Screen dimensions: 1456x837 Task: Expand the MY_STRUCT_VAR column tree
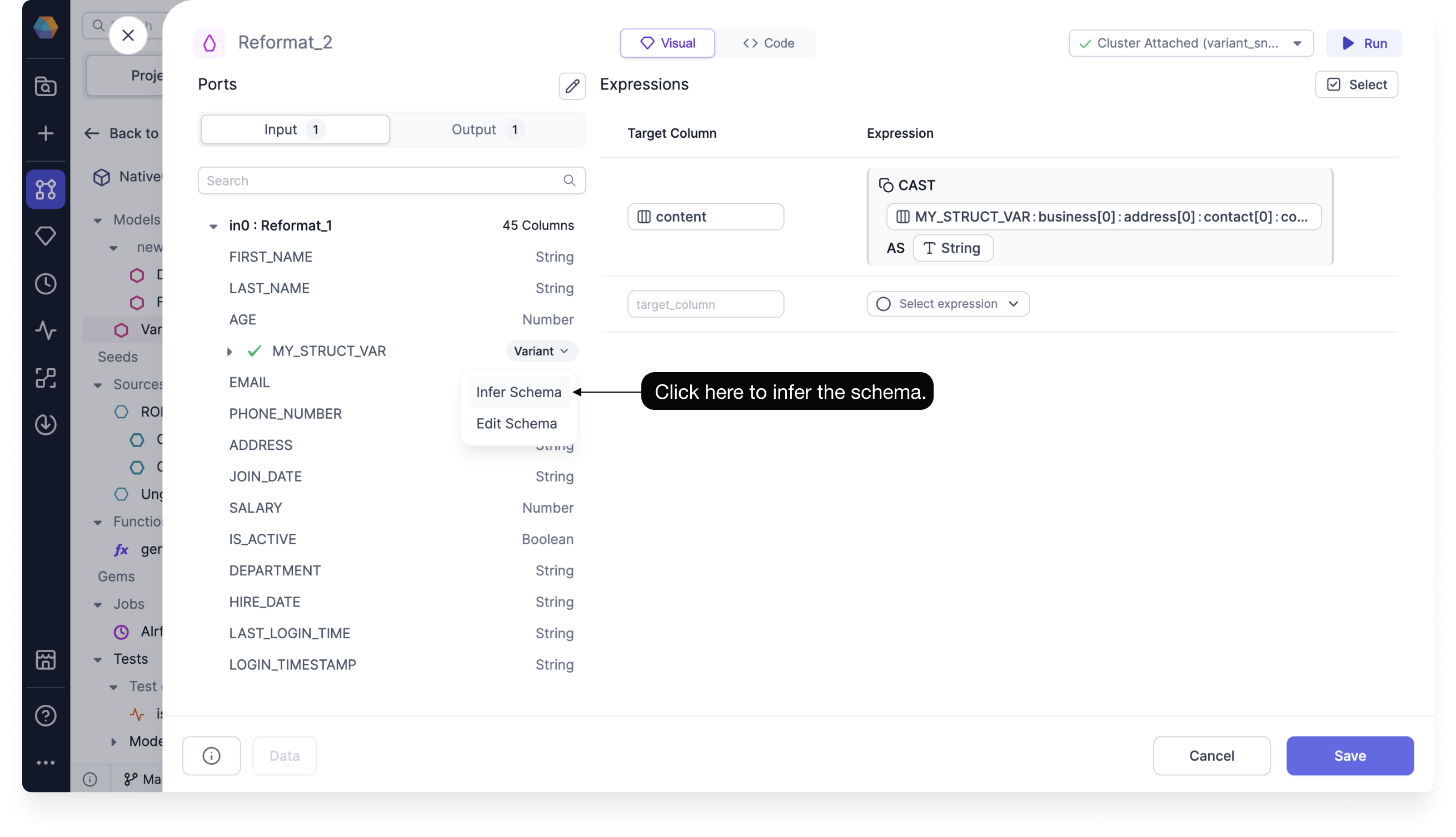[229, 351]
